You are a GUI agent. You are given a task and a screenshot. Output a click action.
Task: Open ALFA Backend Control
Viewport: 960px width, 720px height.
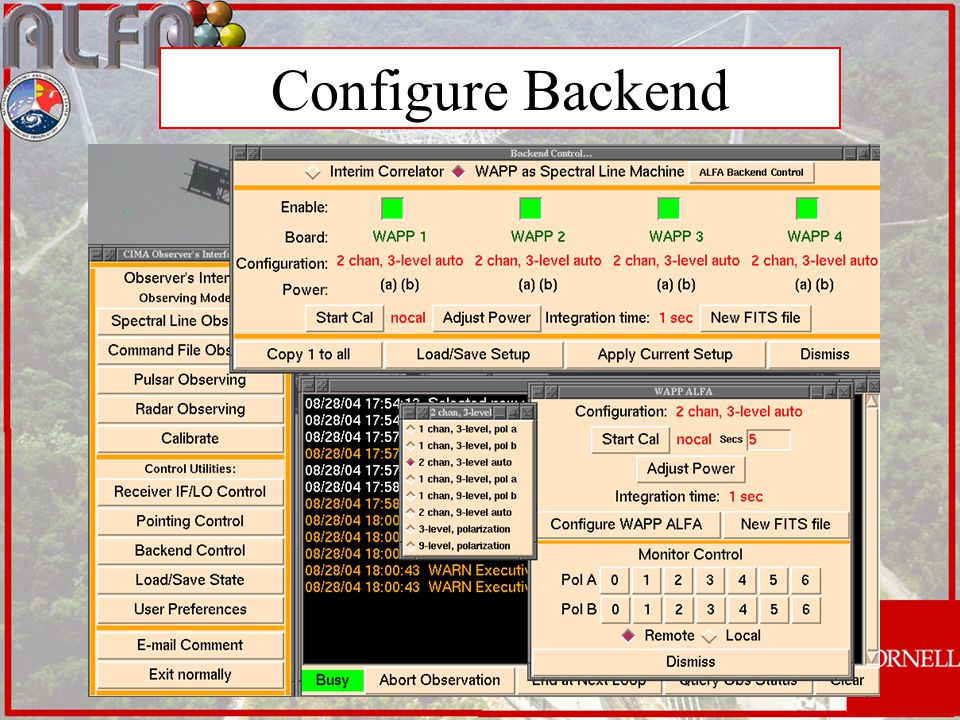(751, 173)
